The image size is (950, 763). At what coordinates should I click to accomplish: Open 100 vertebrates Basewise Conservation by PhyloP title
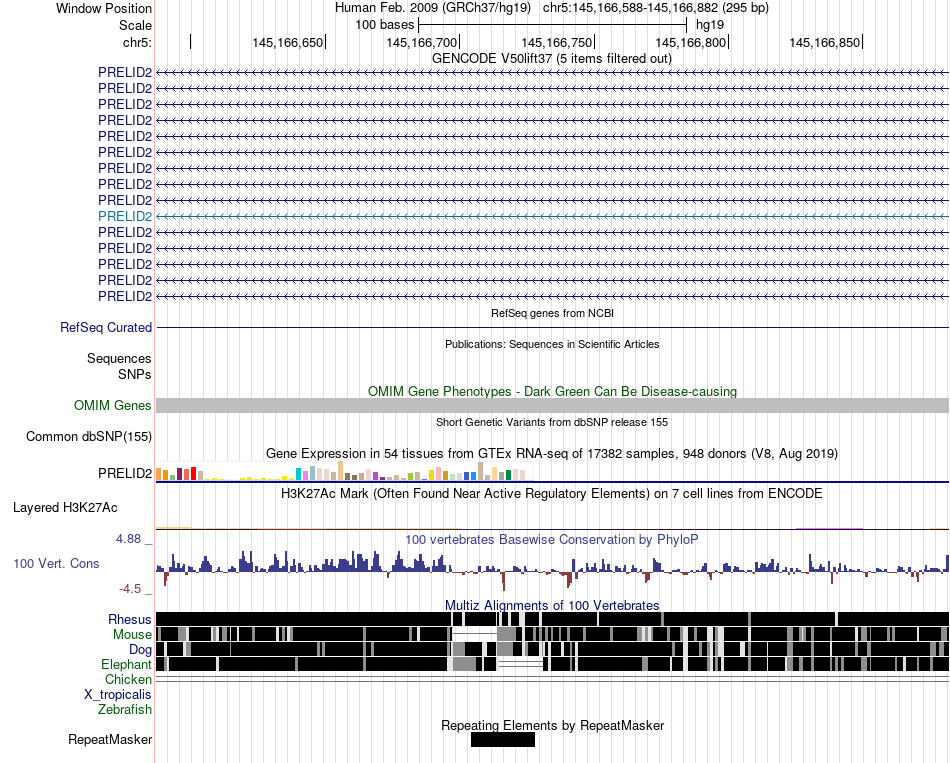coord(552,539)
